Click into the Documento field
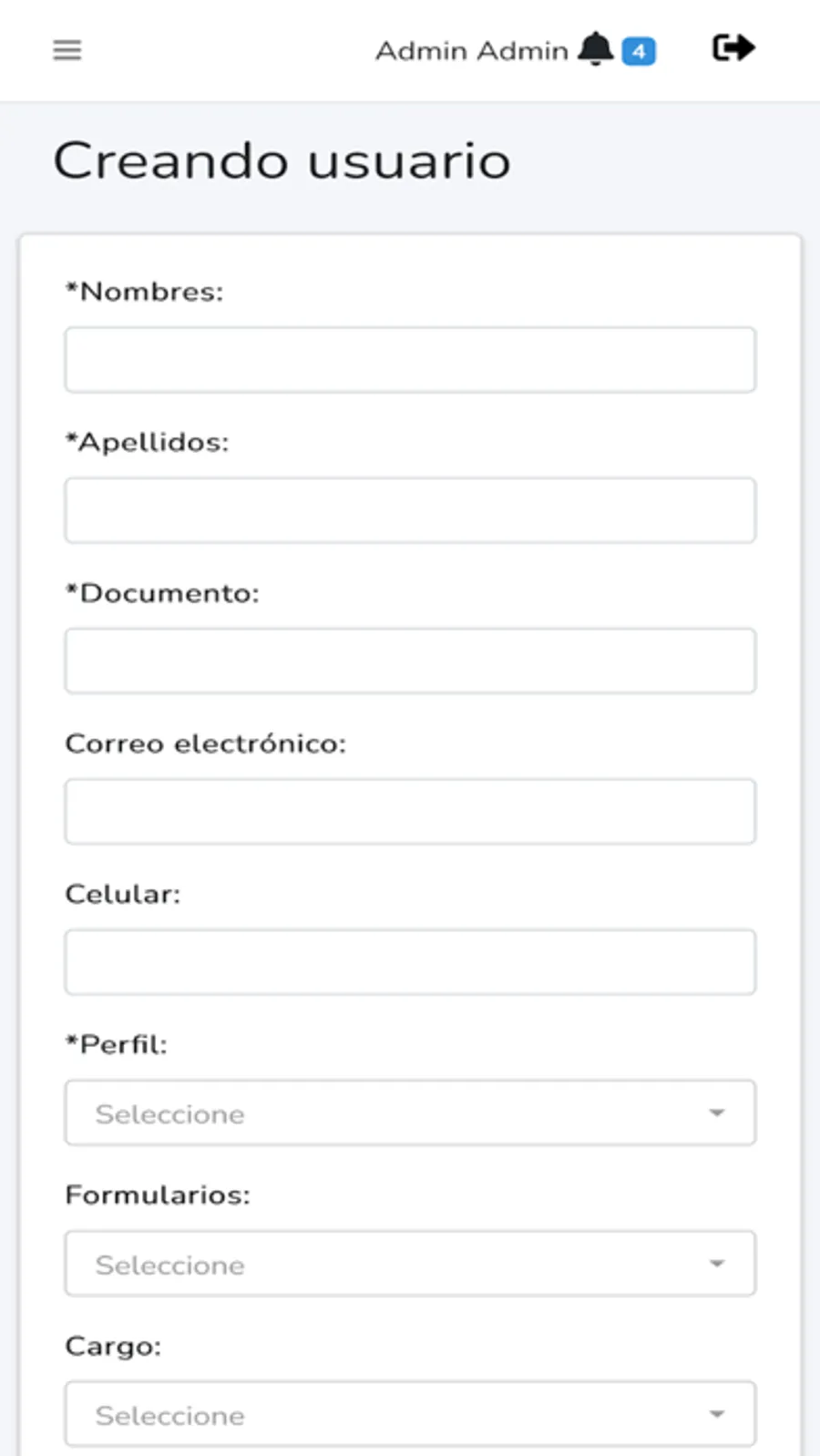820x1456 pixels. point(410,661)
